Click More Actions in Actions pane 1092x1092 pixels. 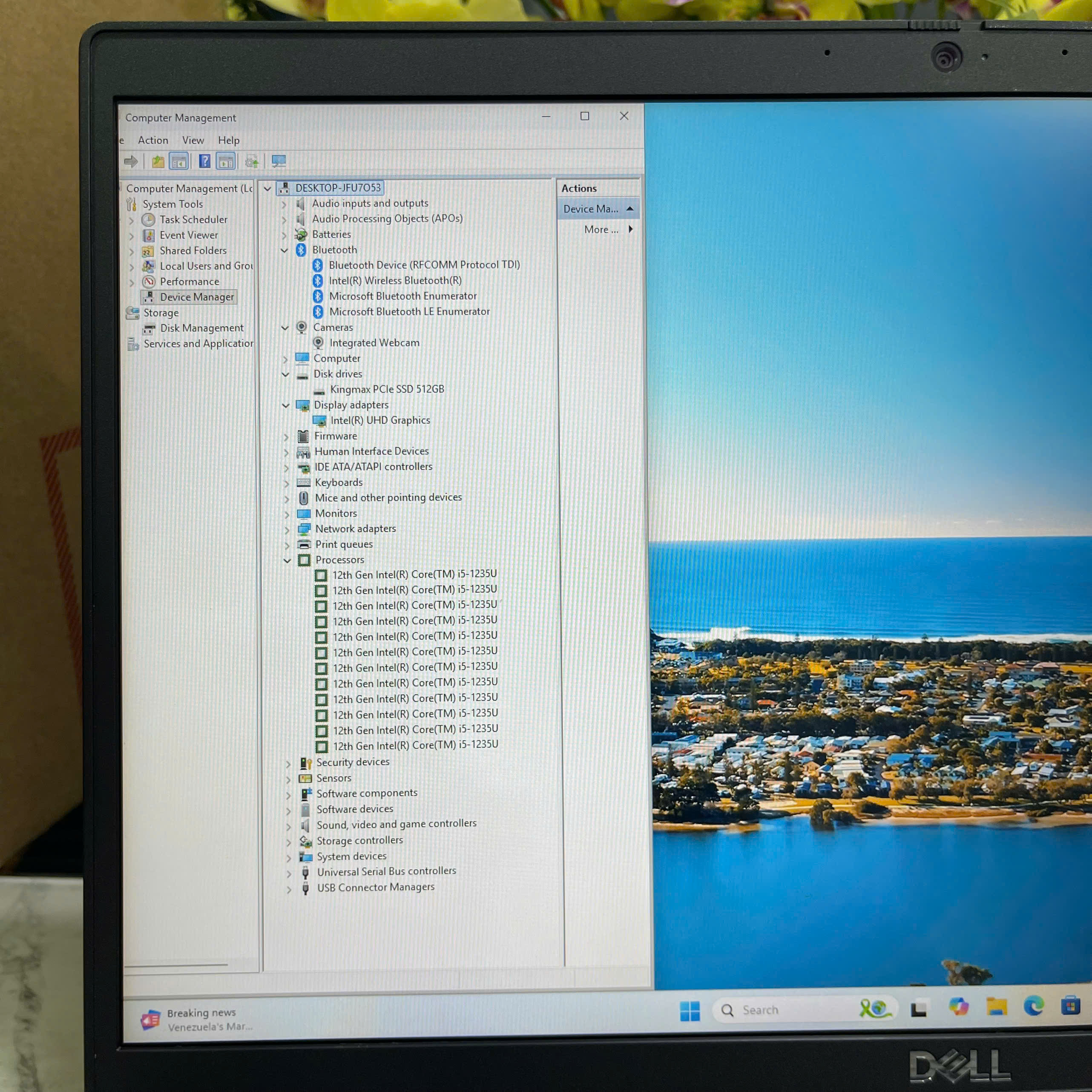click(x=601, y=230)
